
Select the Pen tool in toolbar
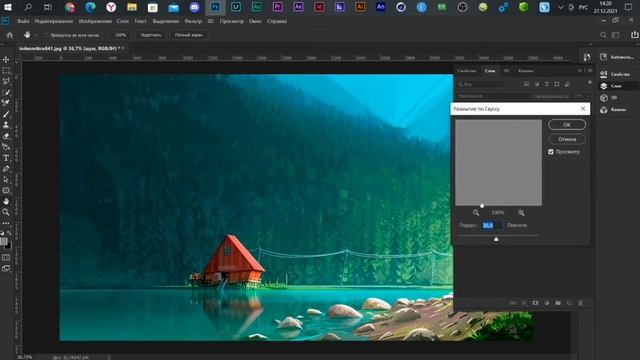tap(6, 169)
